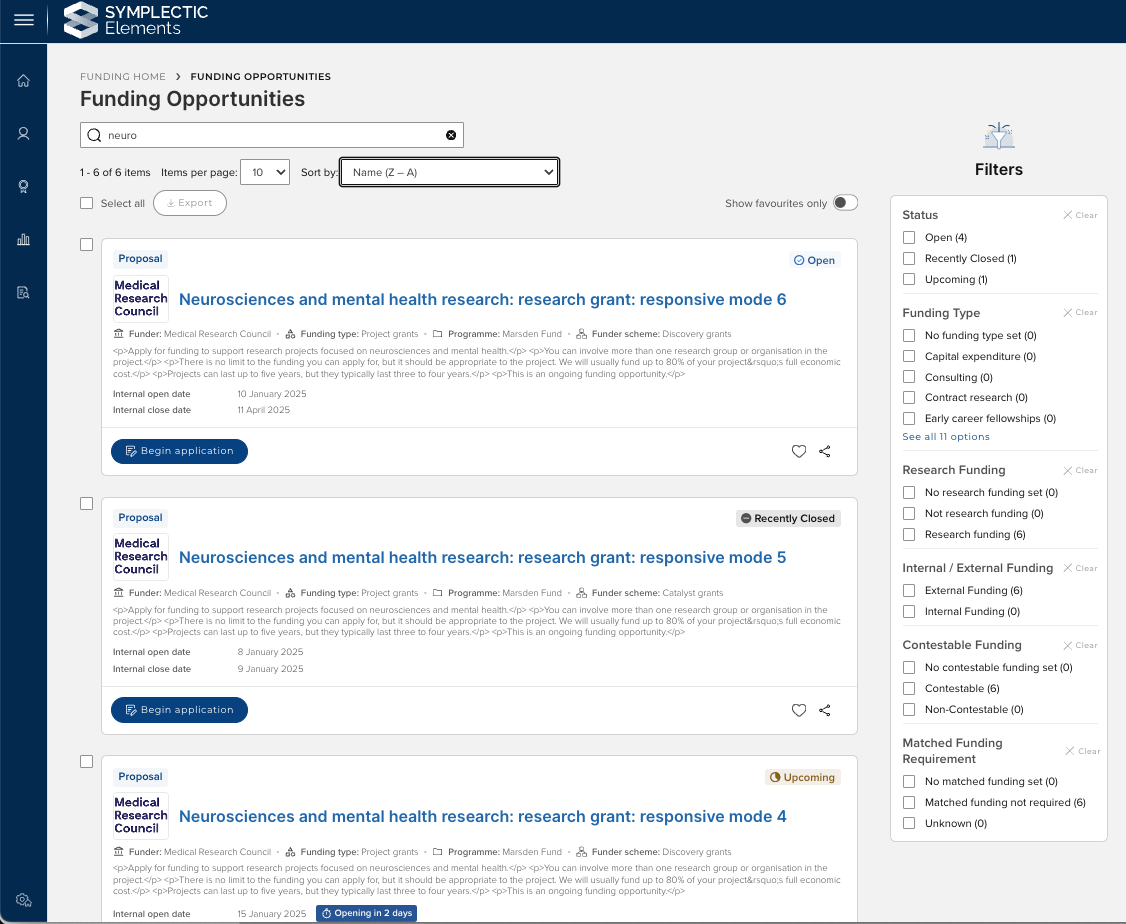Favourite responsive mode 6 with heart icon
Viewport: 1126px width, 924px height.
pos(798,451)
